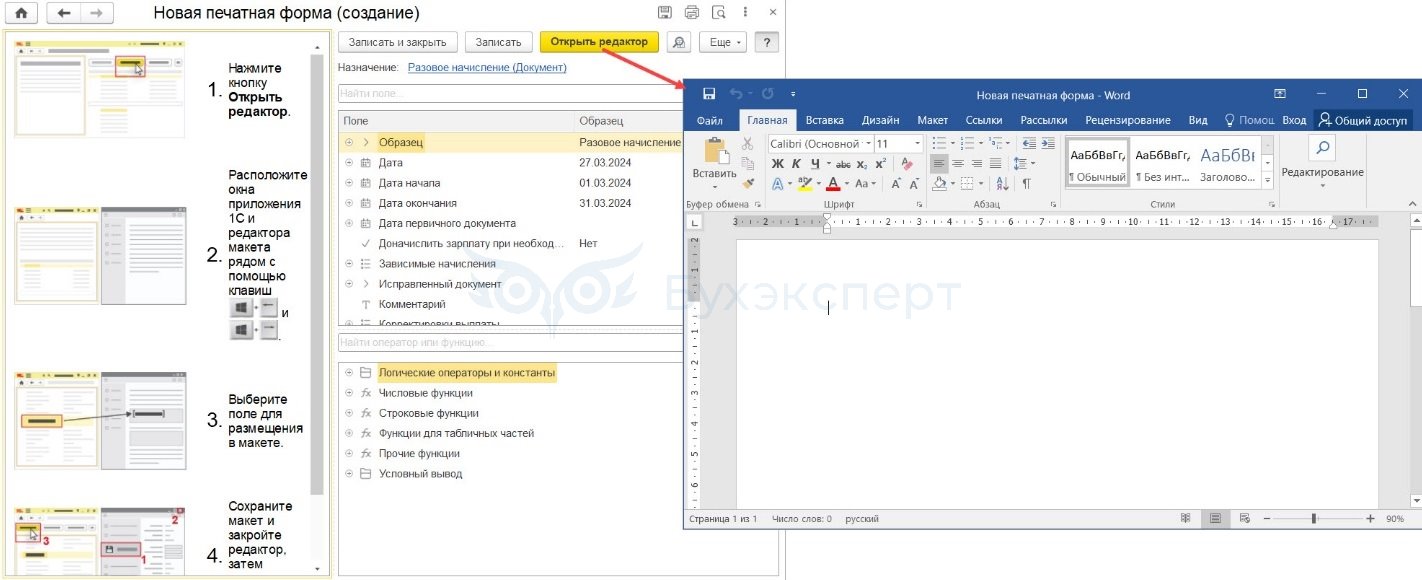Viewport: 1422px width, 580px height.
Task: Apply bold with the Ж button
Action: pyautogui.click(x=777, y=164)
